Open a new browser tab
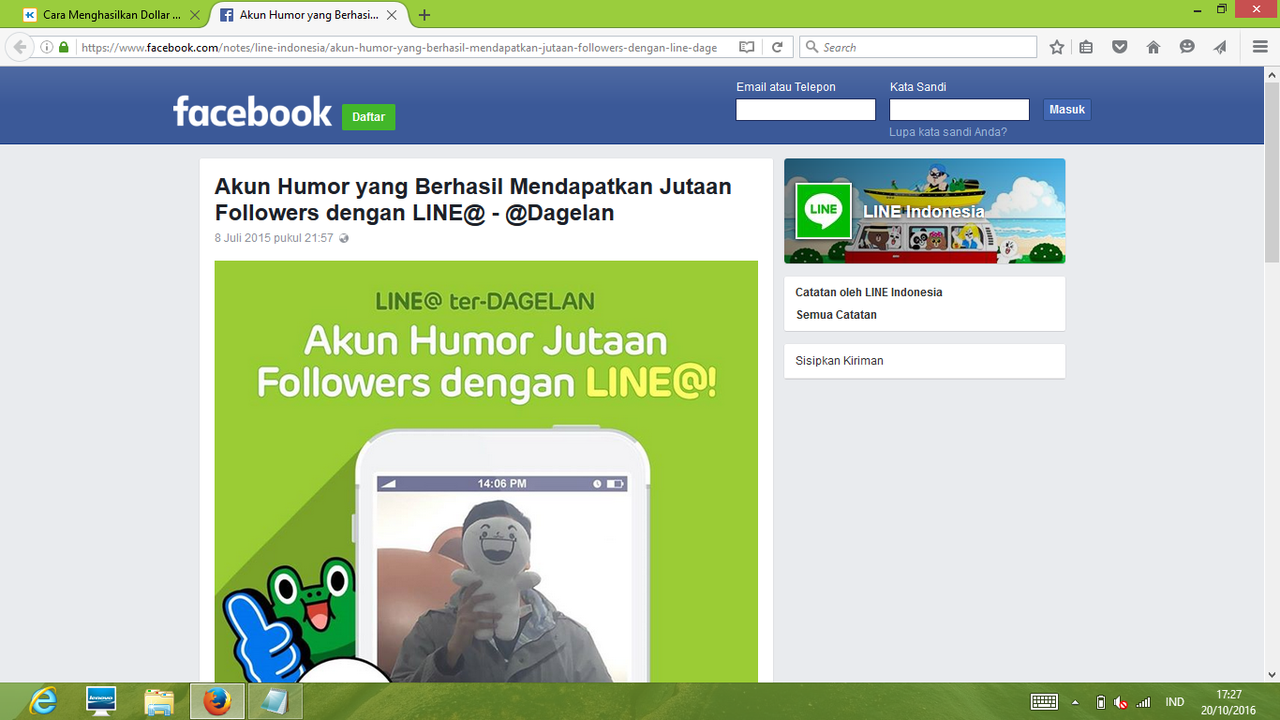 [425, 15]
